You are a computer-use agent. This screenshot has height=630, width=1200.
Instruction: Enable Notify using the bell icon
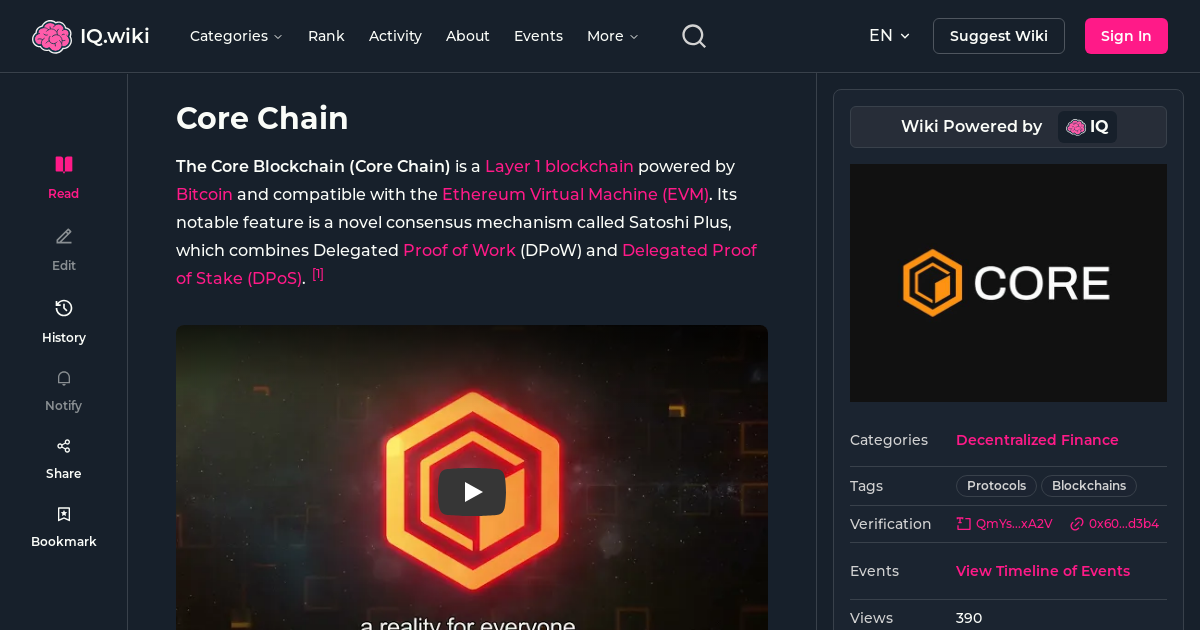click(x=63, y=378)
